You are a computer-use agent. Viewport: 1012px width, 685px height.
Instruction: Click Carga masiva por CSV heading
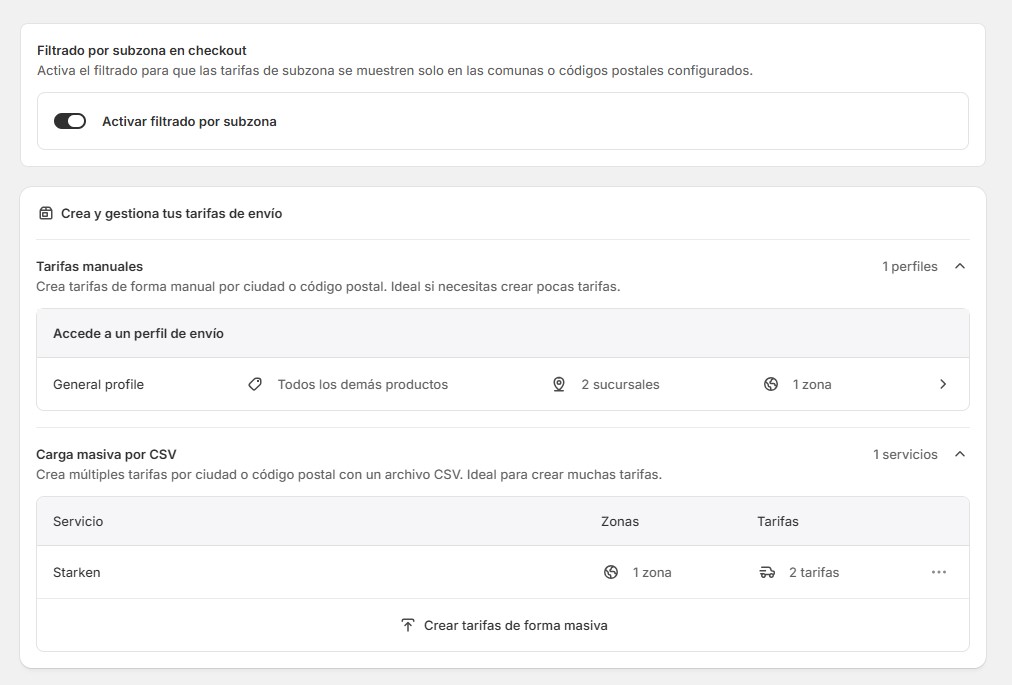point(106,454)
